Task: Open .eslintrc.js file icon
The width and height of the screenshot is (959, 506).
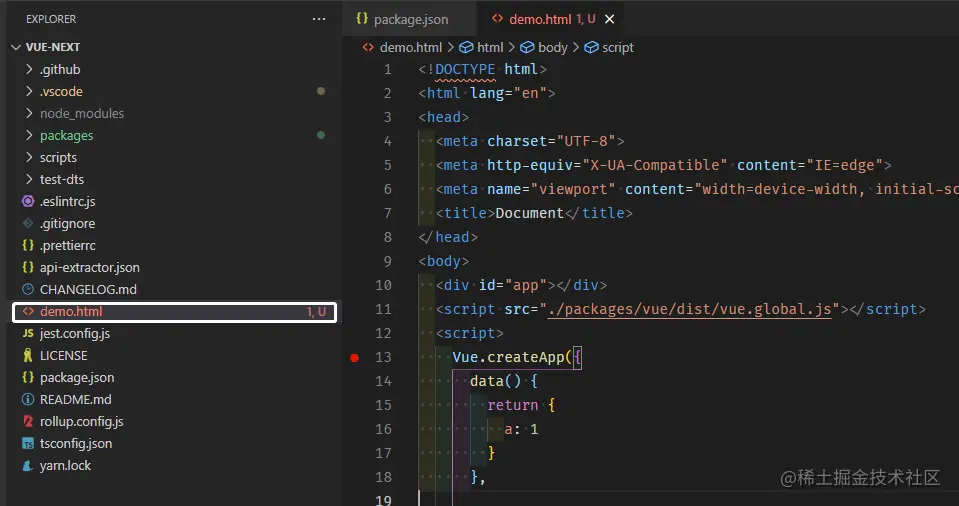Action: tap(28, 201)
